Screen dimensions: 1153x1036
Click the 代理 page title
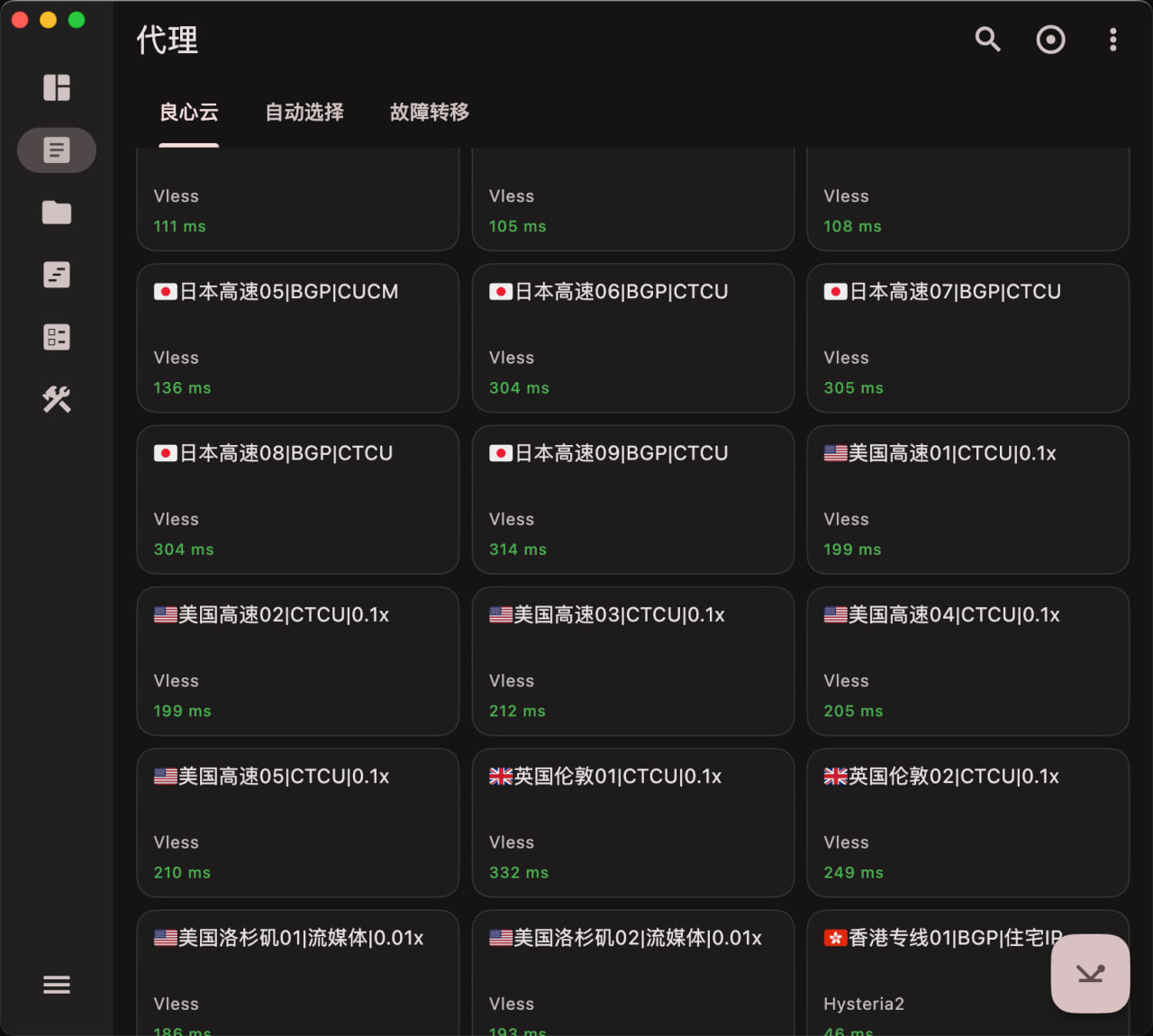(x=168, y=41)
